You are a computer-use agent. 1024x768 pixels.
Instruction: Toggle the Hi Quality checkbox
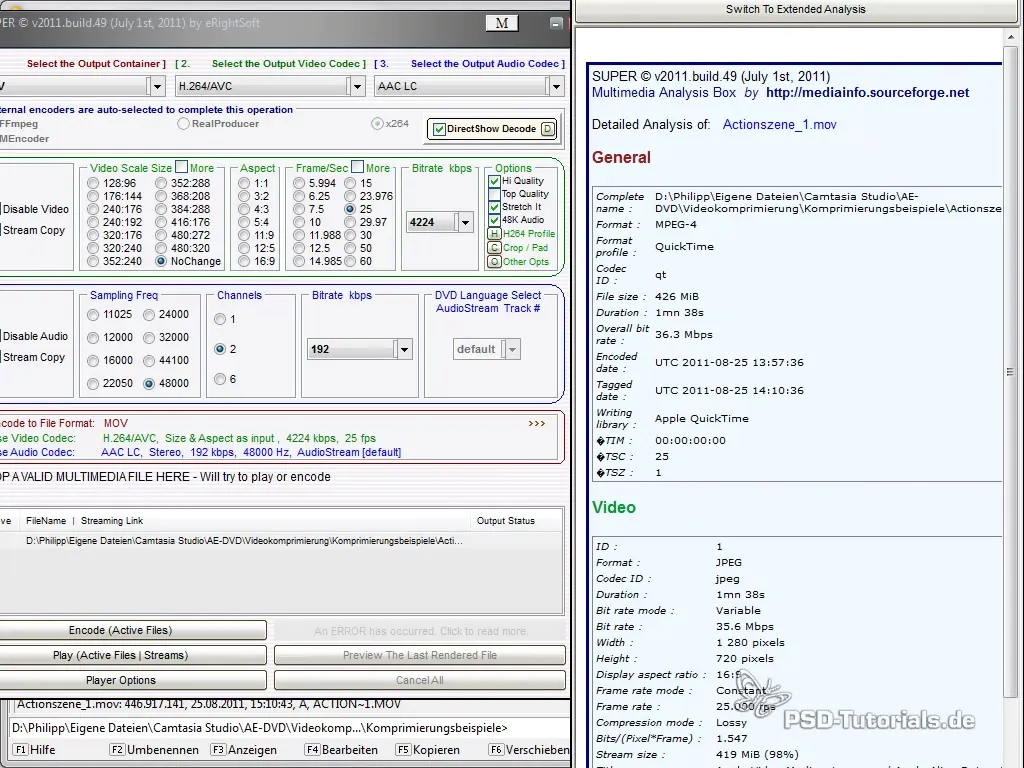(x=494, y=181)
